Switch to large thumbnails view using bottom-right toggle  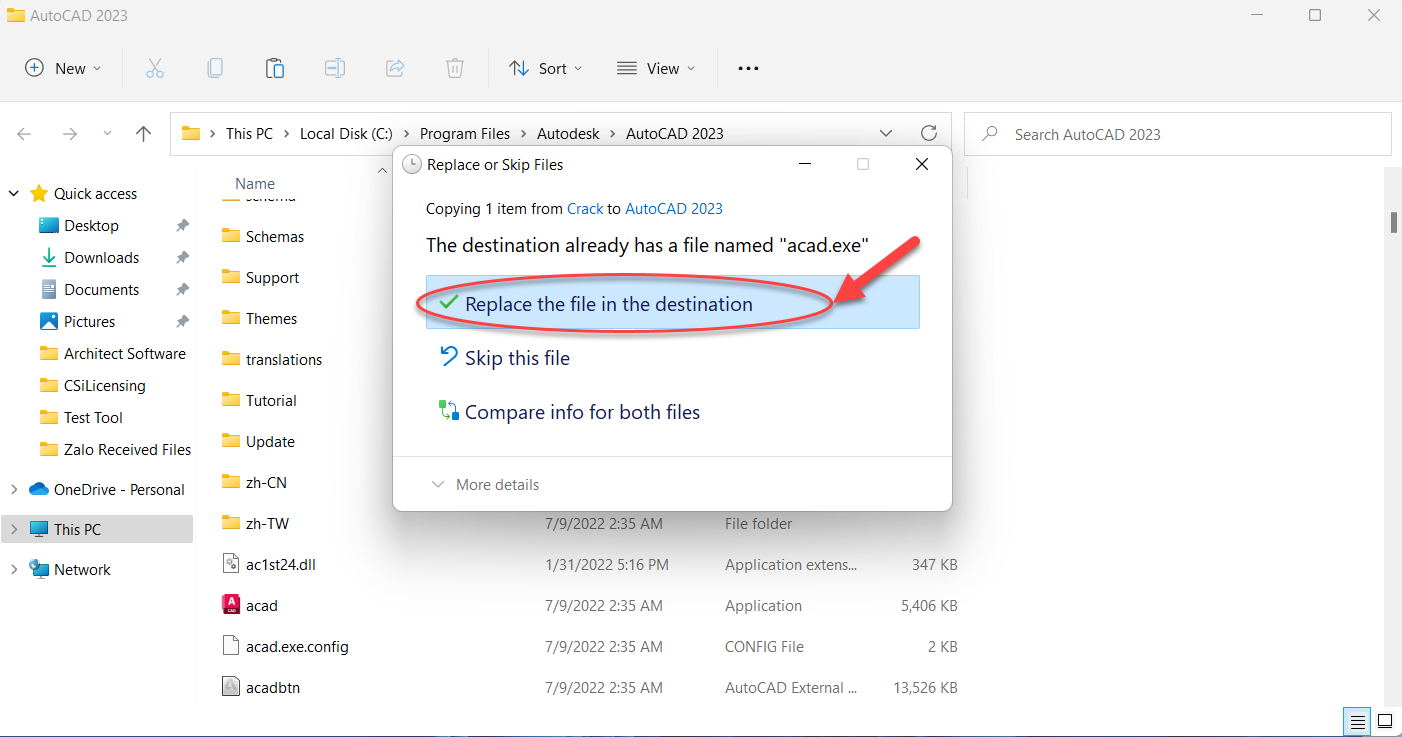pyautogui.click(x=1385, y=720)
